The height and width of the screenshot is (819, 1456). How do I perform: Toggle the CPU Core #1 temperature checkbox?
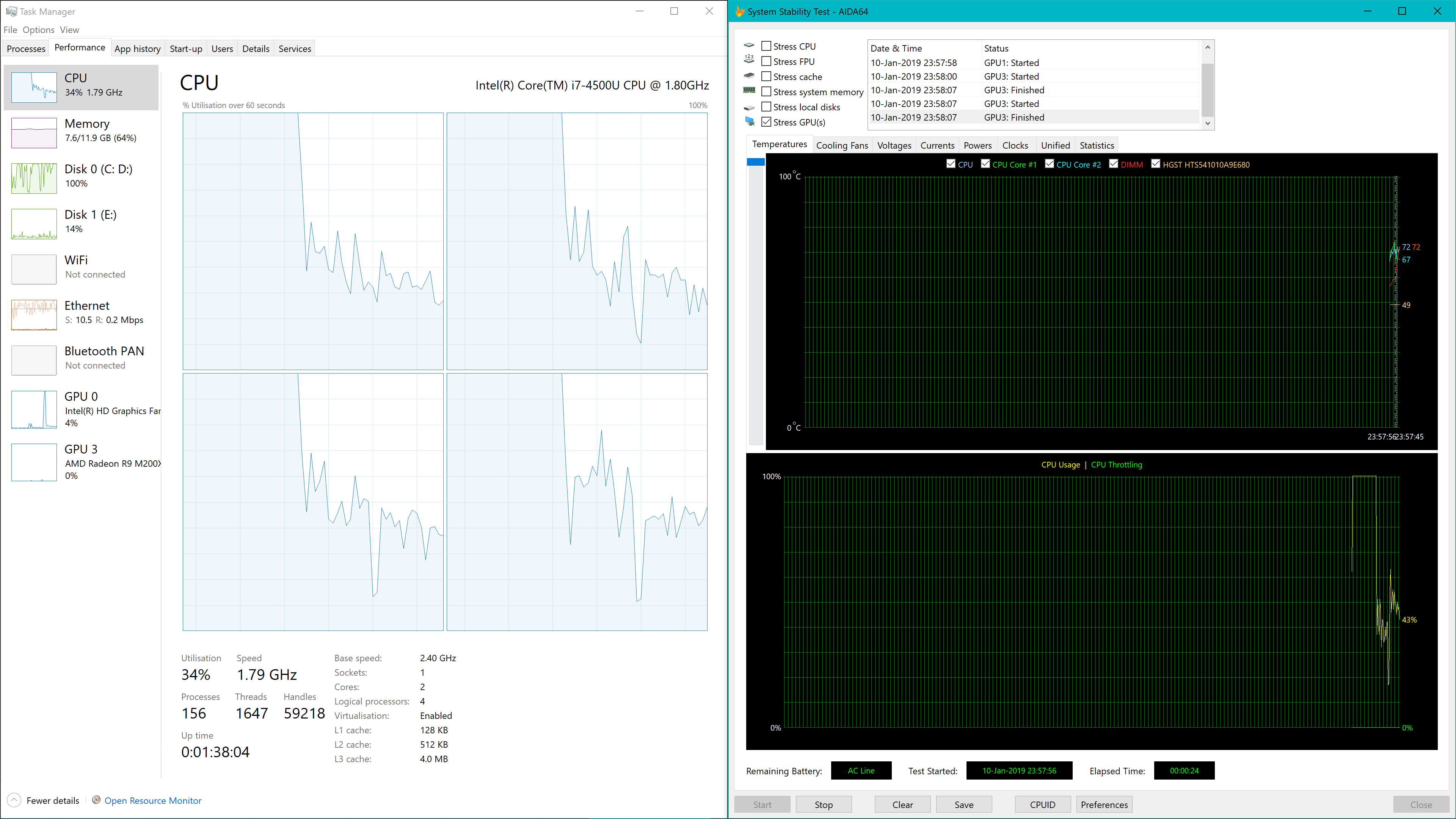coord(985,164)
